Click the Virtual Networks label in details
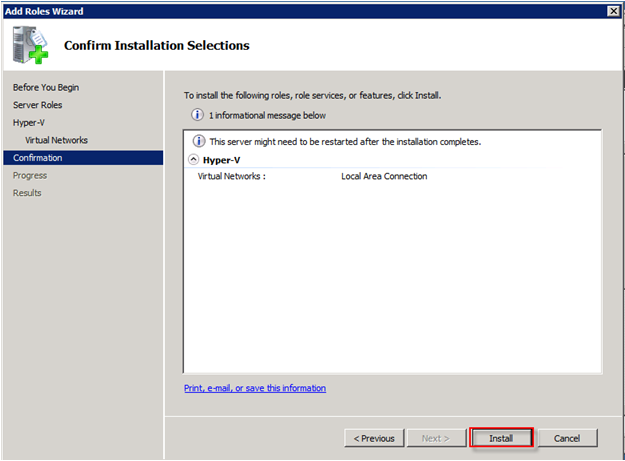 click(232, 176)
